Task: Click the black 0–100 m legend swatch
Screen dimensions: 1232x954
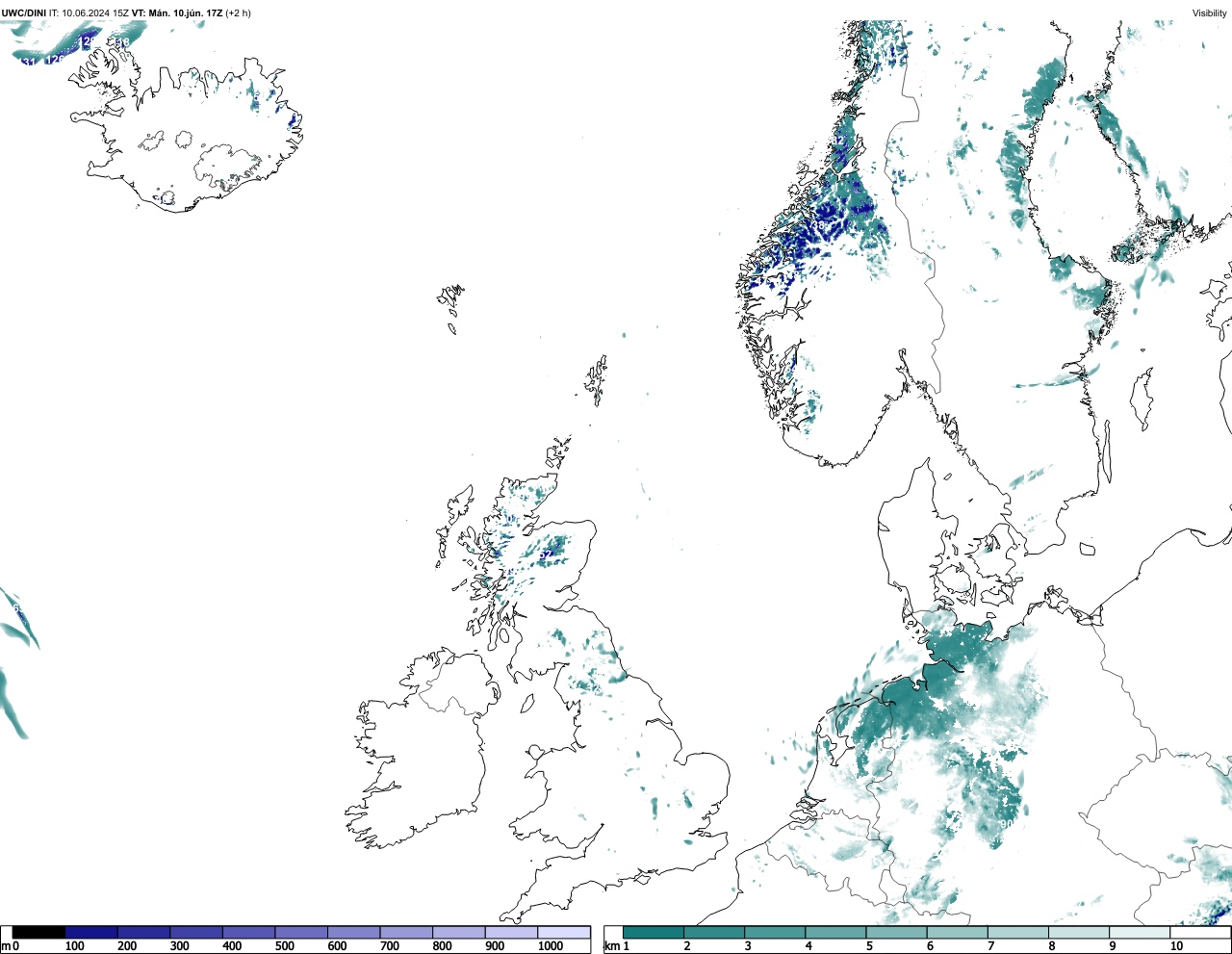Action: [x=38, y=932]
